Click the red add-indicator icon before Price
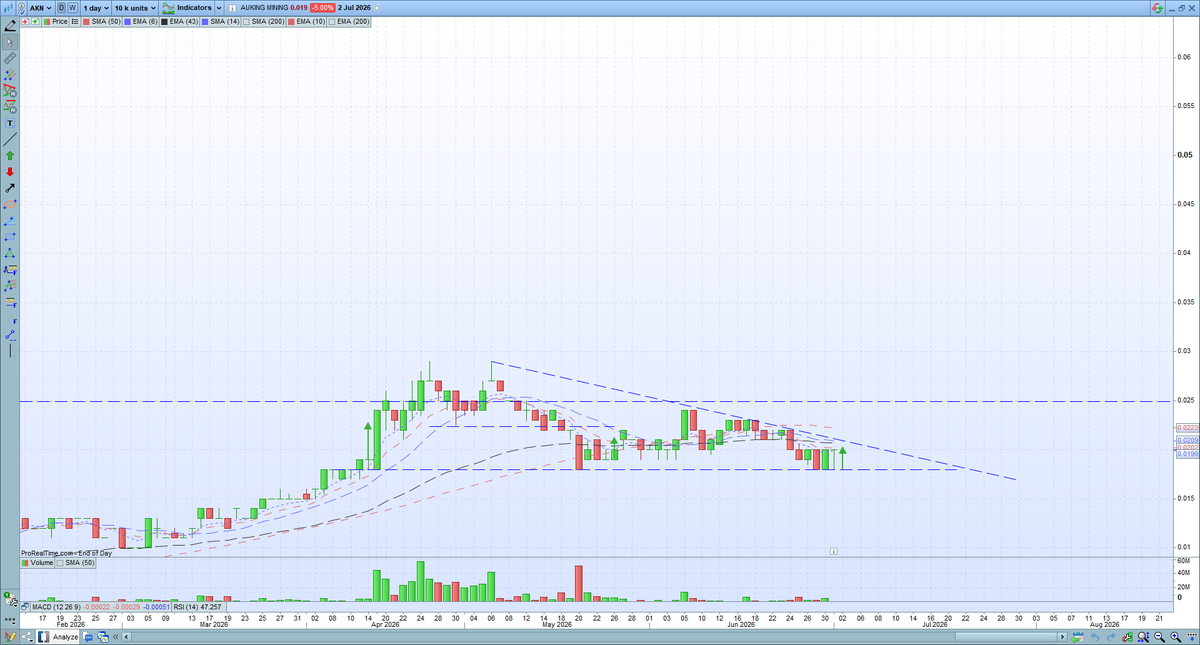The width and height of the screenshot is (1200, 645). click(25, 21)
